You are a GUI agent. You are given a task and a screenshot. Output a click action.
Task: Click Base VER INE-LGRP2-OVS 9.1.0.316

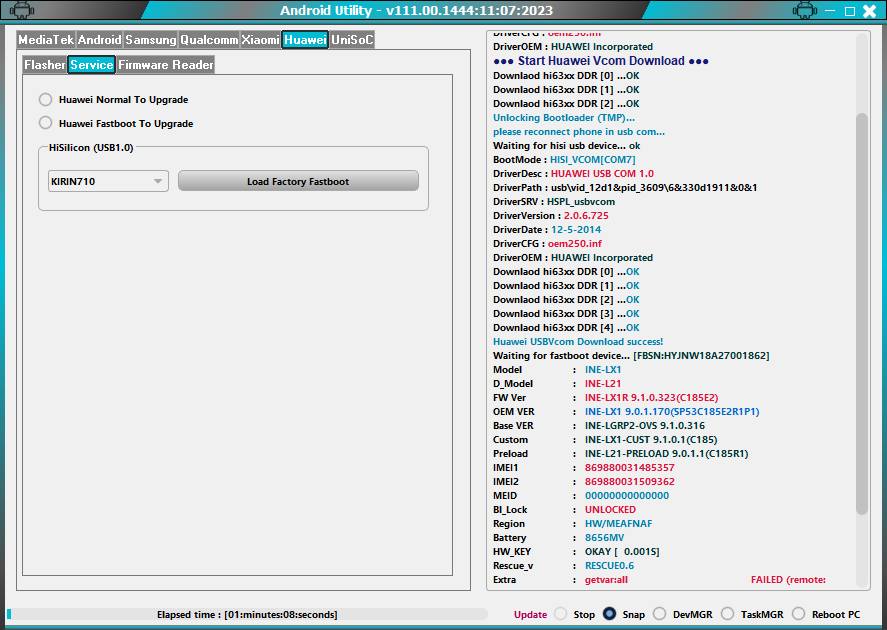pos(645,425)
